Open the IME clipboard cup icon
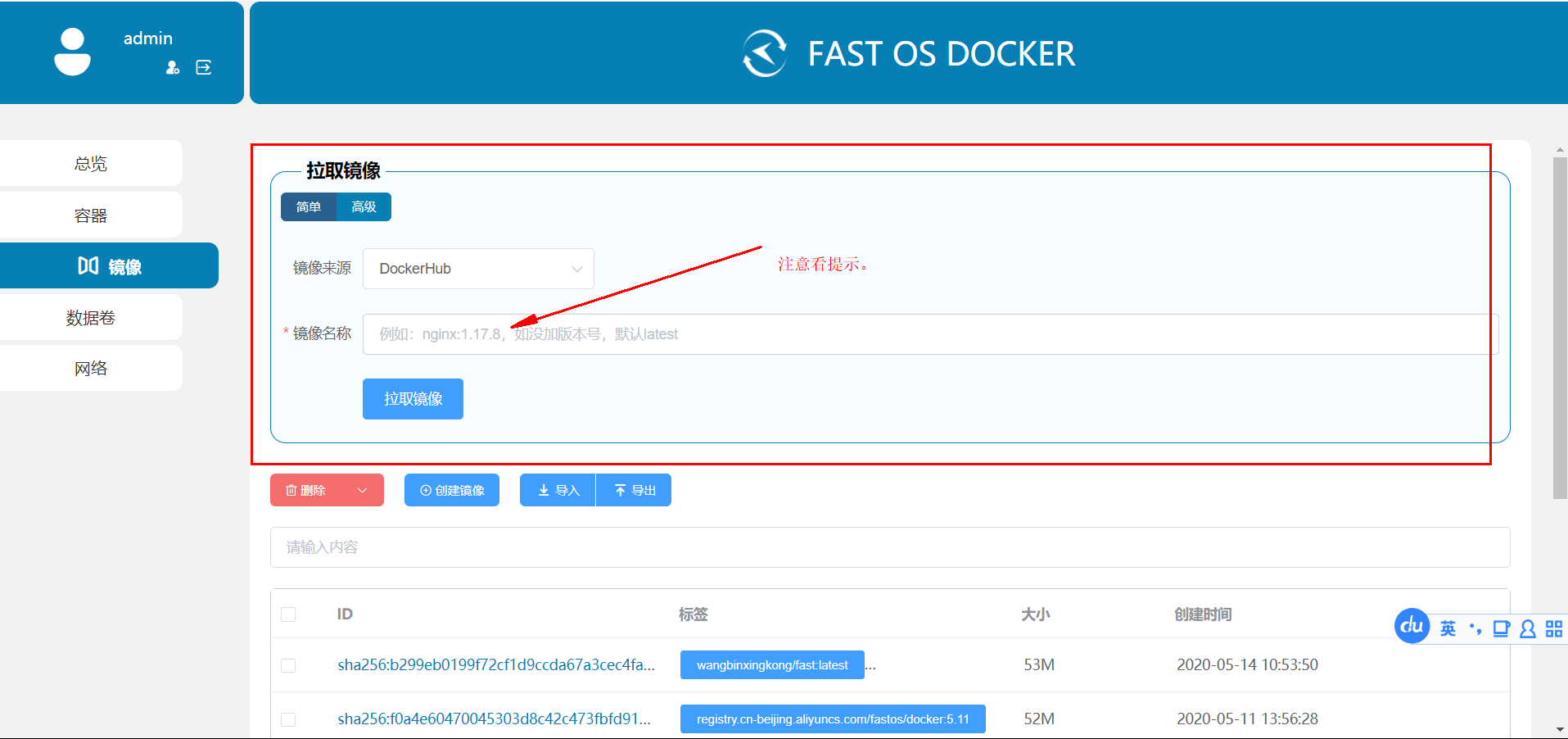The height and width of the screenshot is (739, 1568). point(1501,628)
